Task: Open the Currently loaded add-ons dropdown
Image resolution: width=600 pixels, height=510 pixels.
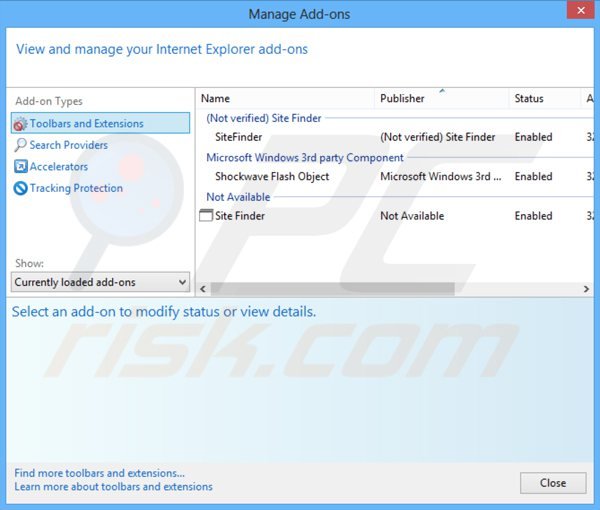Action: (100, 282)
